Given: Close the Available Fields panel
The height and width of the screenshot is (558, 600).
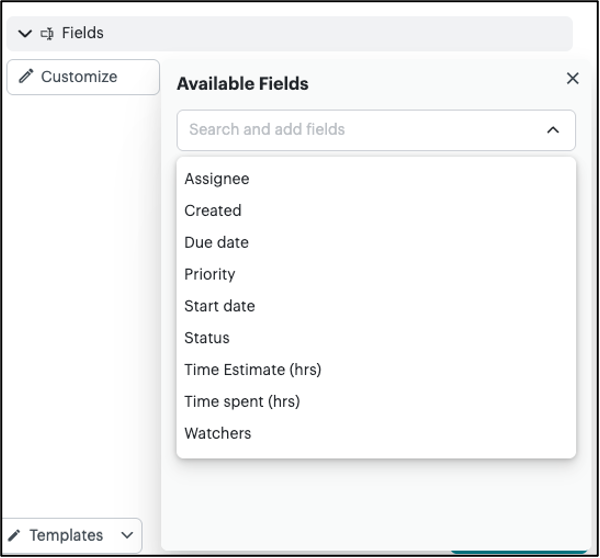Looking at the screenshot, I should [572, 78].
